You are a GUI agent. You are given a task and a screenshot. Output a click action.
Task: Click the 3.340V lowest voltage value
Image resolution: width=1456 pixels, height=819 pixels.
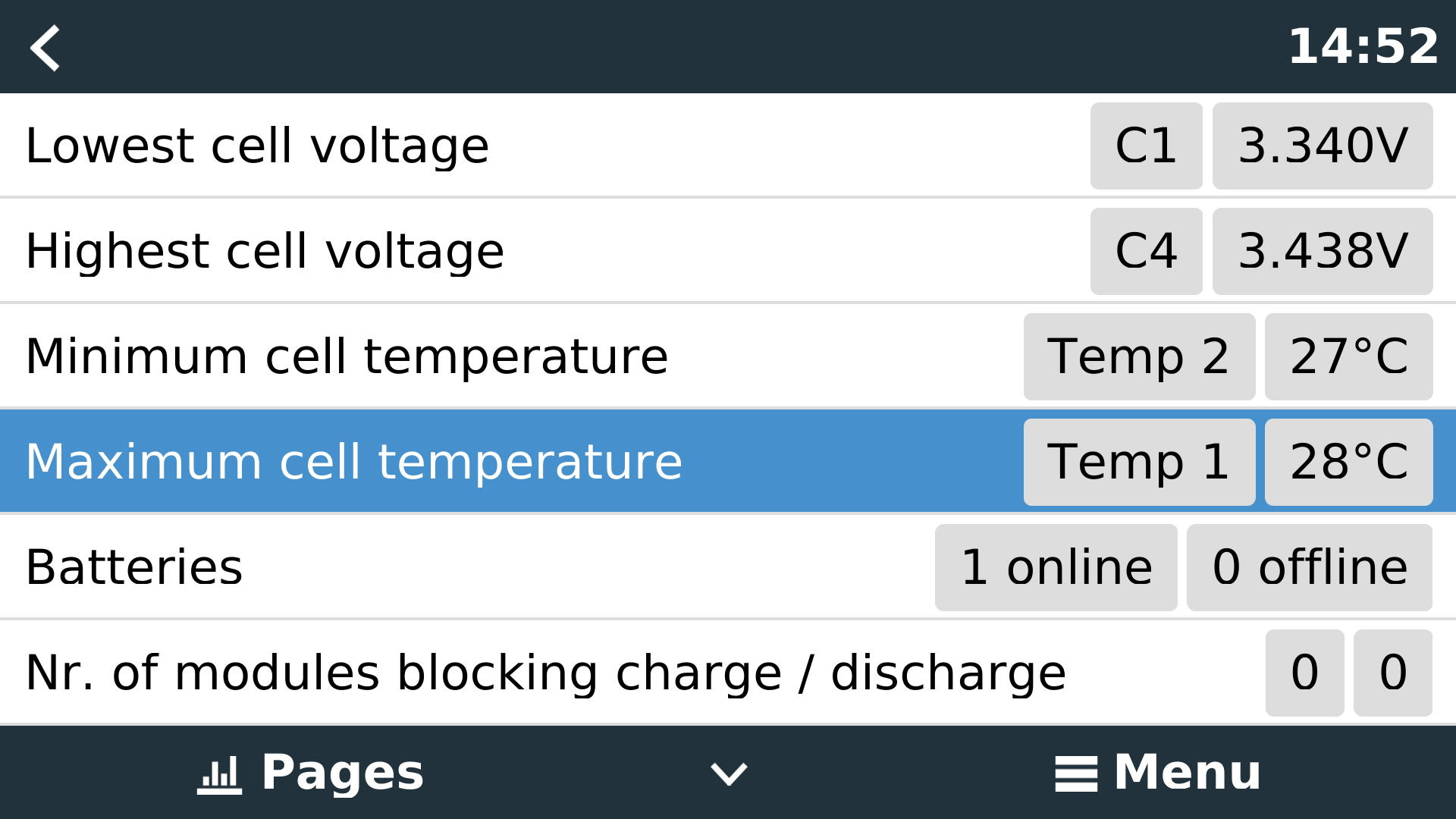click(x=1323, y=146)
